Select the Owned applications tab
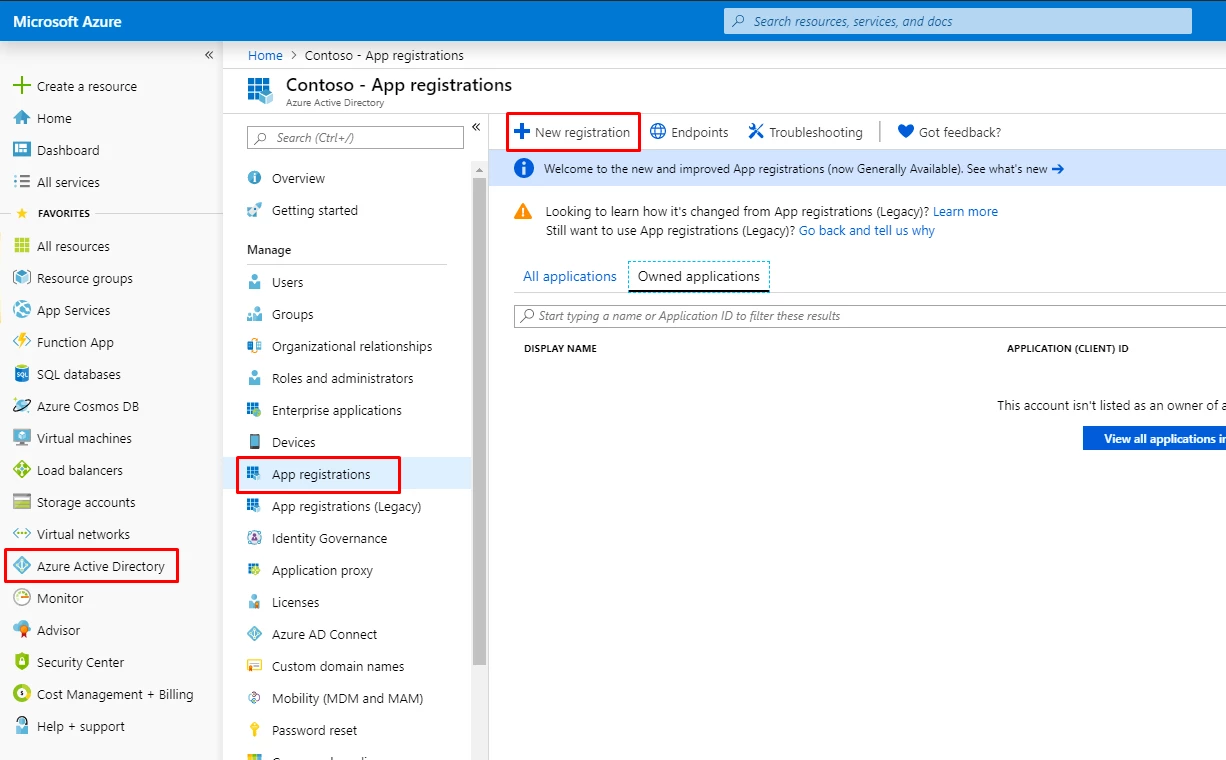 (699, 276)
